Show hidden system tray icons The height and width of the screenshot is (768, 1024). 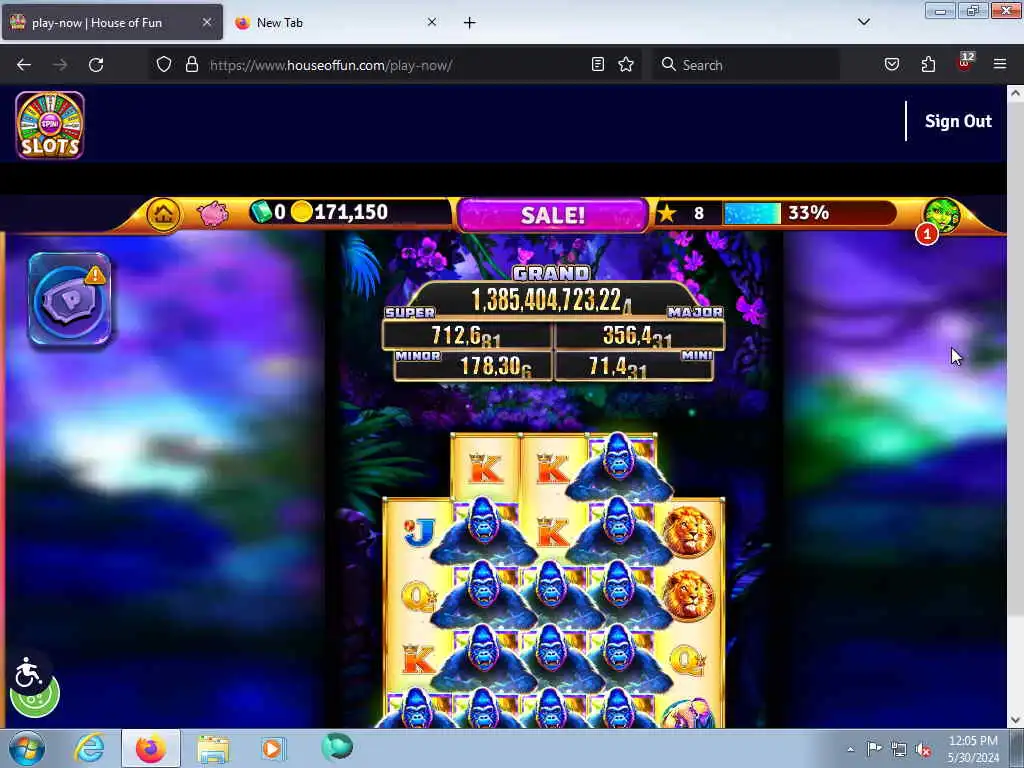pos(850,749)
